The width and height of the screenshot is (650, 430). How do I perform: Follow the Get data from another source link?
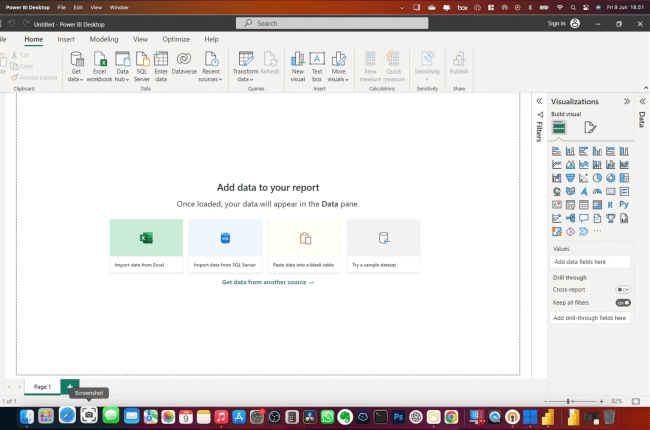[268, 282]
